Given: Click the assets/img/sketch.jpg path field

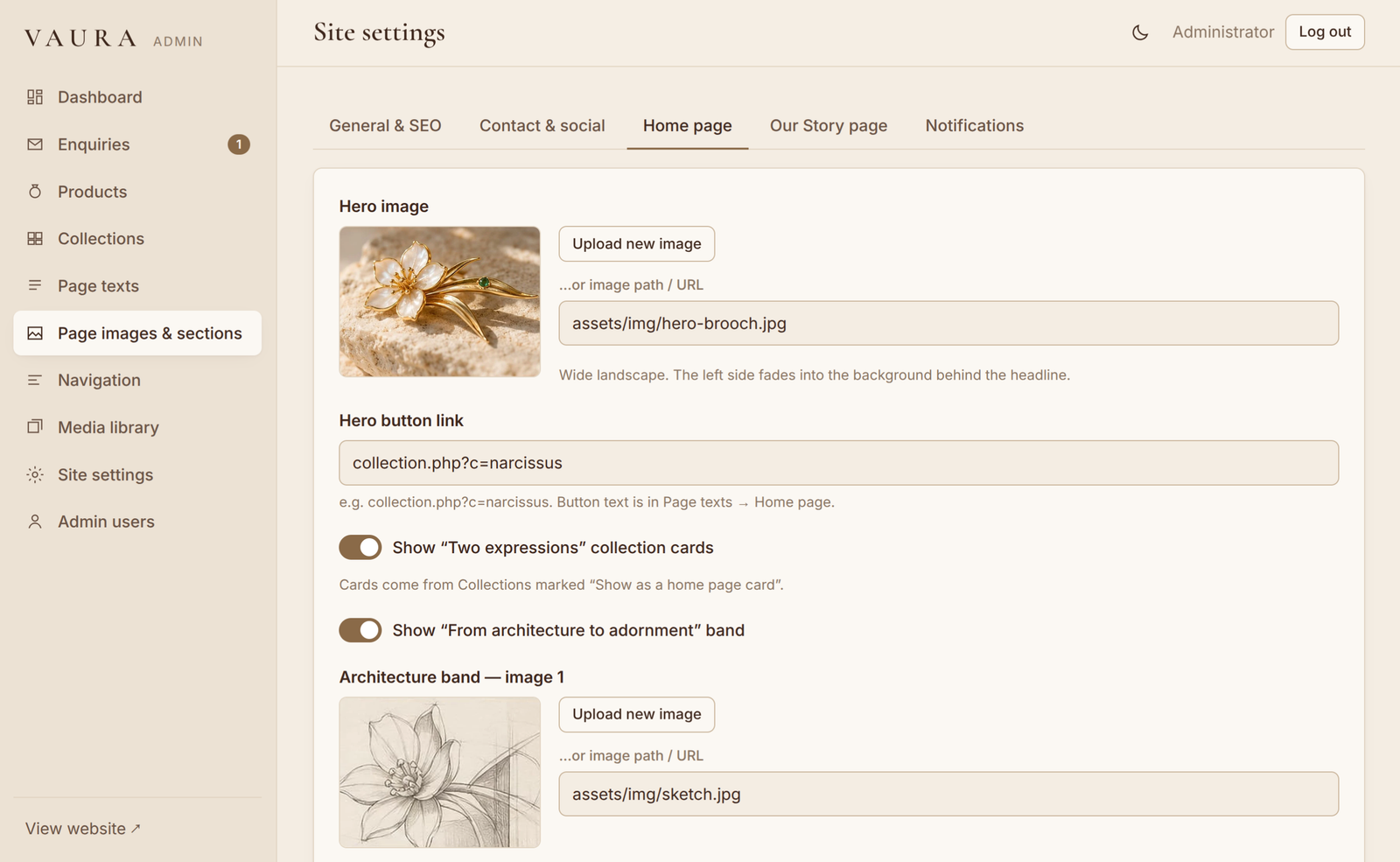Looking at the screenshot, I should tap(948, 795).
